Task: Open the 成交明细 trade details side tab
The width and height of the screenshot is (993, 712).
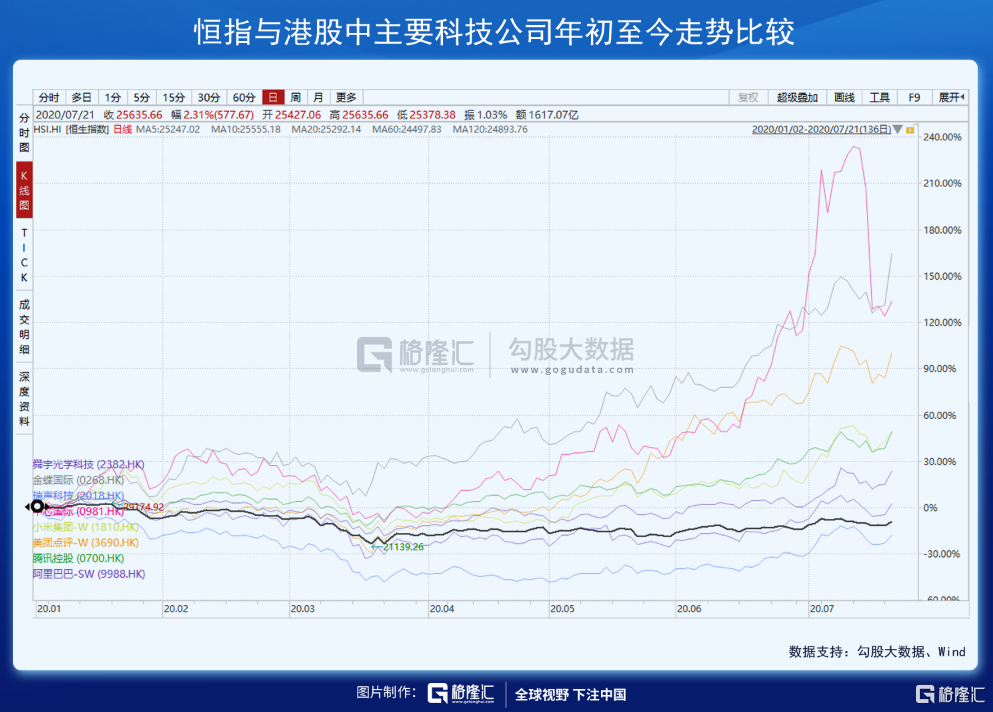Action: 24,327
